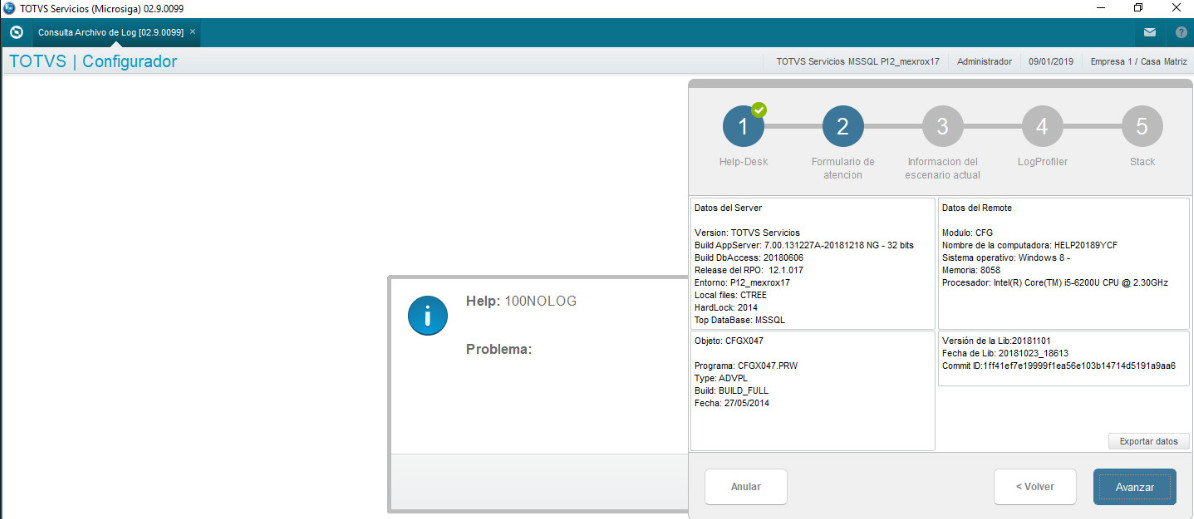Click the Exportar datos button
This screenshot has width=1194, height=519.
click(x=1148, y=441)
